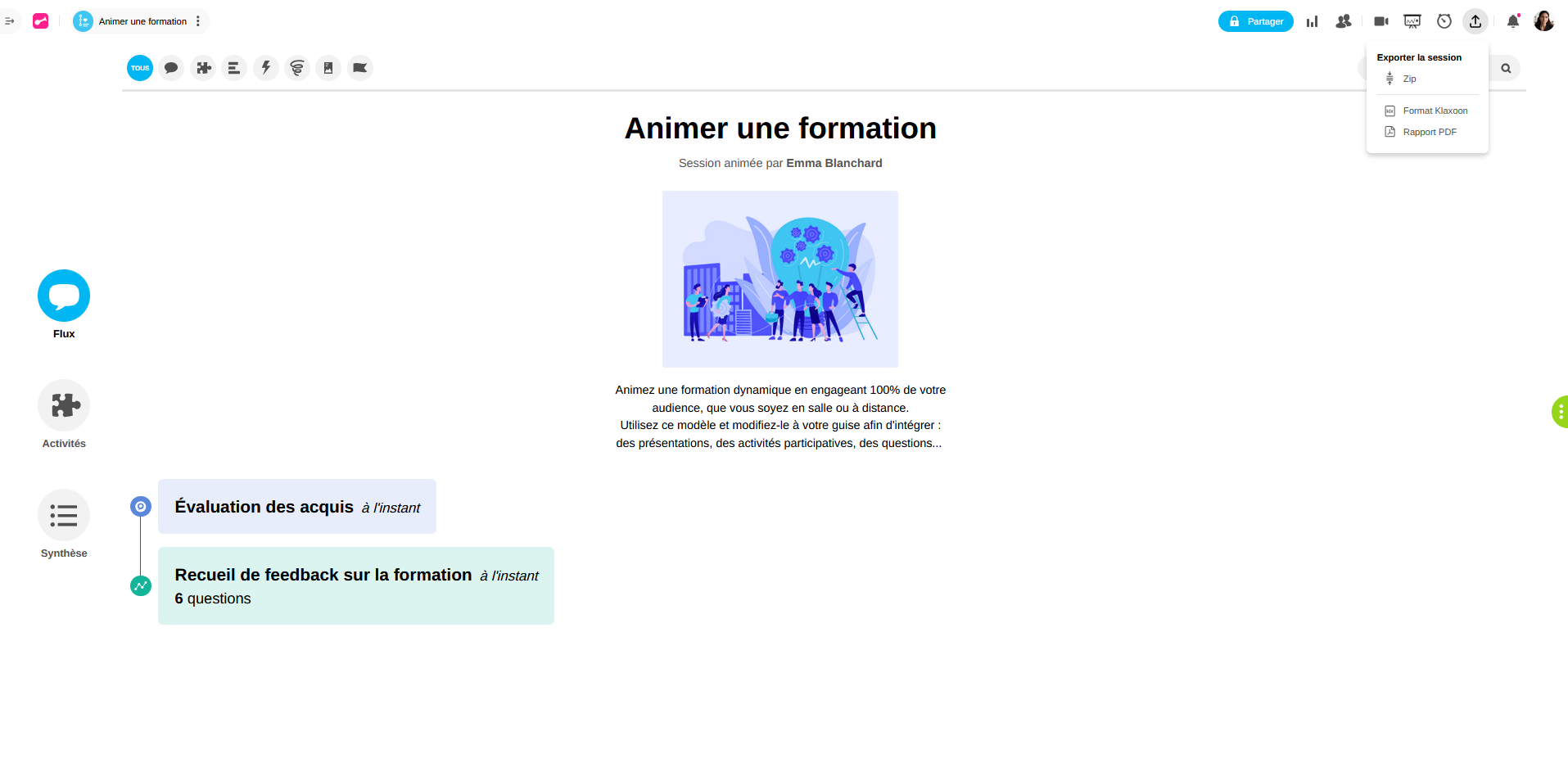
Task: Click the Partager button
Action: tap(1255, 21)
